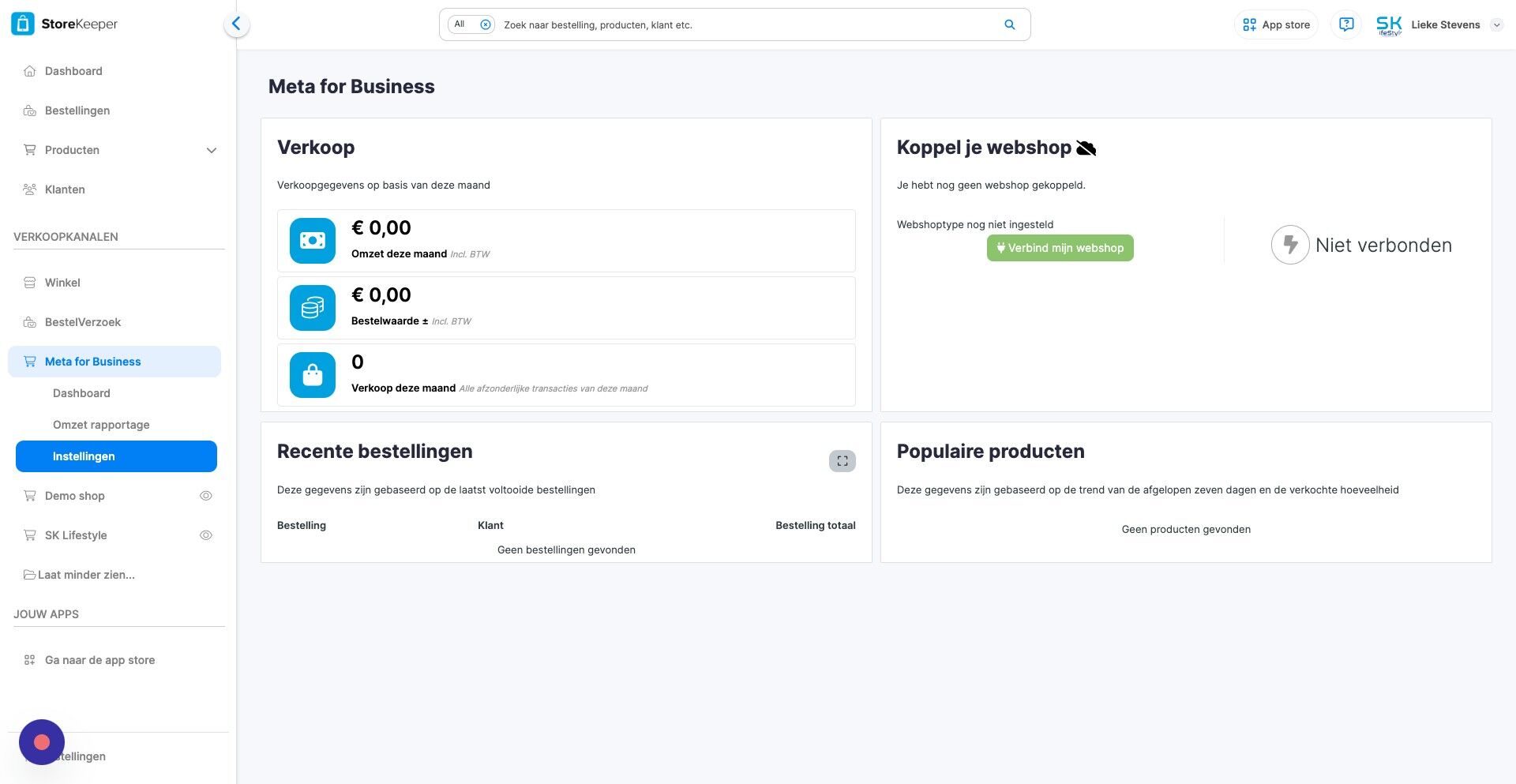Open the Winkel sales channel
This screenshot has width=1516, height=784.
[62, 283]
